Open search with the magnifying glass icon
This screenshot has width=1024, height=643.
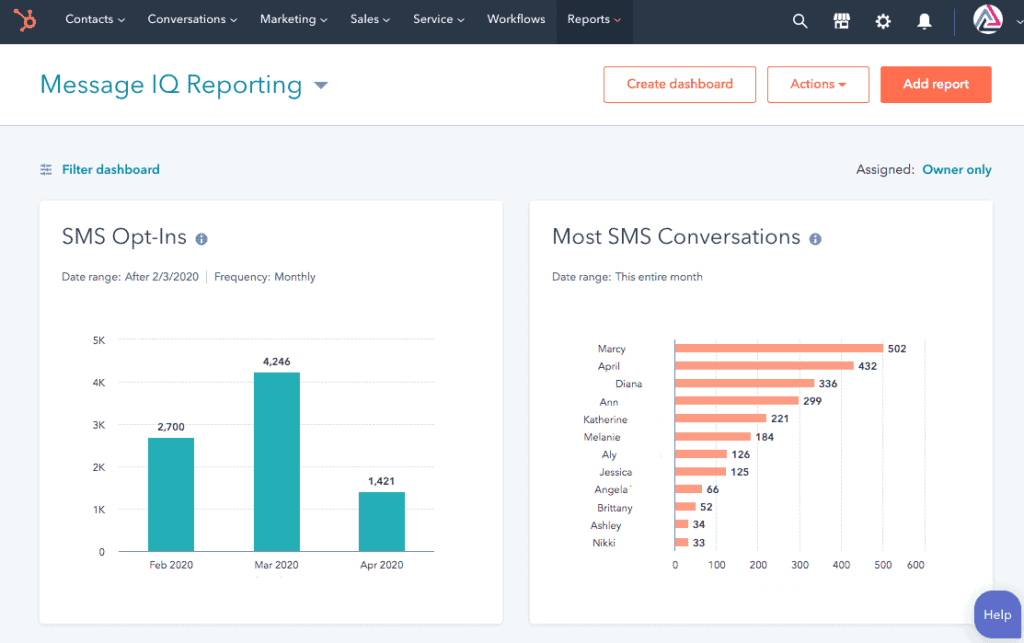(x=799, y=21)
